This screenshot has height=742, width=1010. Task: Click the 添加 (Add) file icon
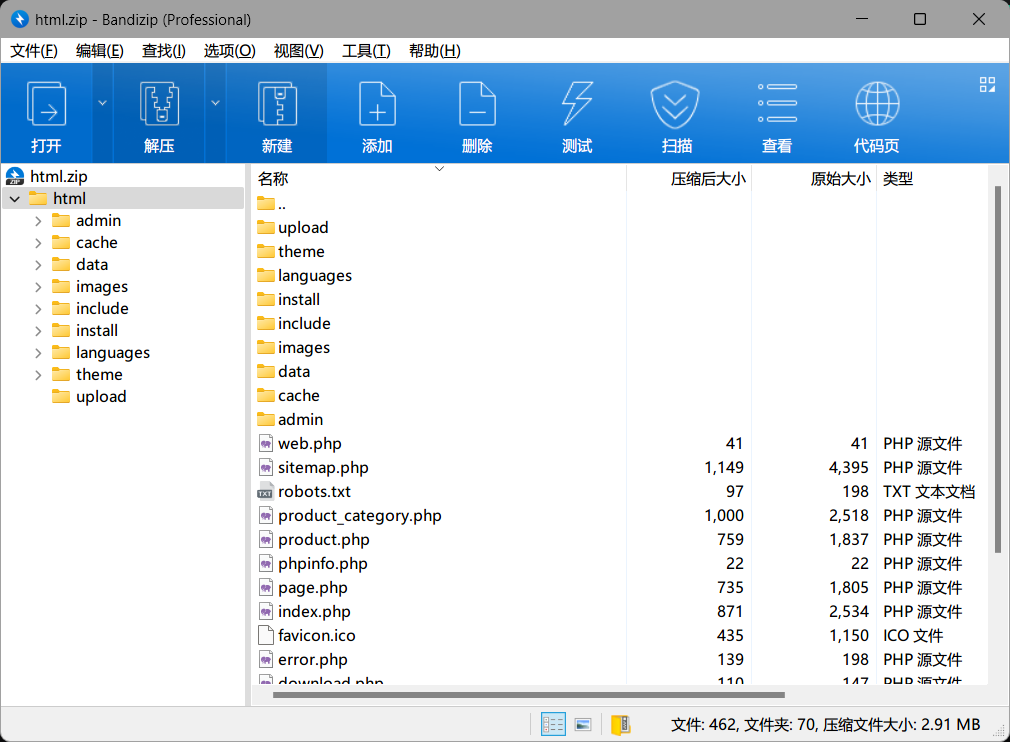[x=377, y=105]
